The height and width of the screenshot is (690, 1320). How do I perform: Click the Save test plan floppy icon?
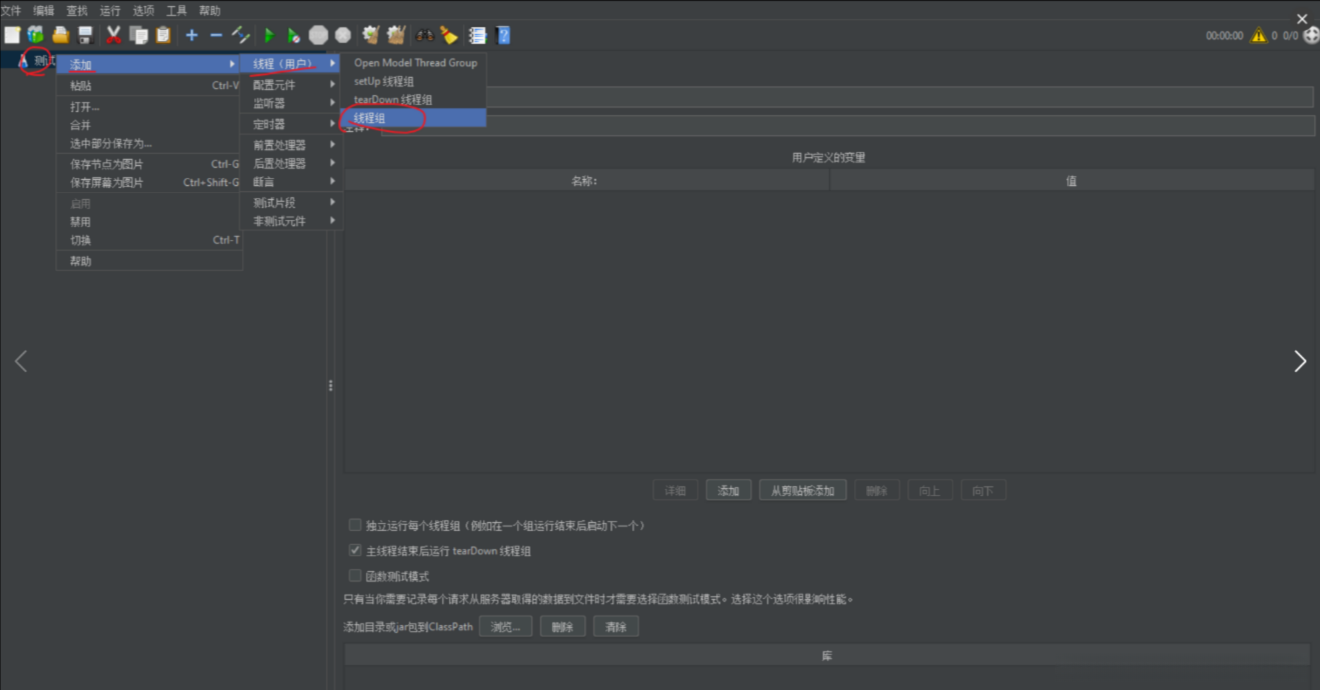[86, 35]
